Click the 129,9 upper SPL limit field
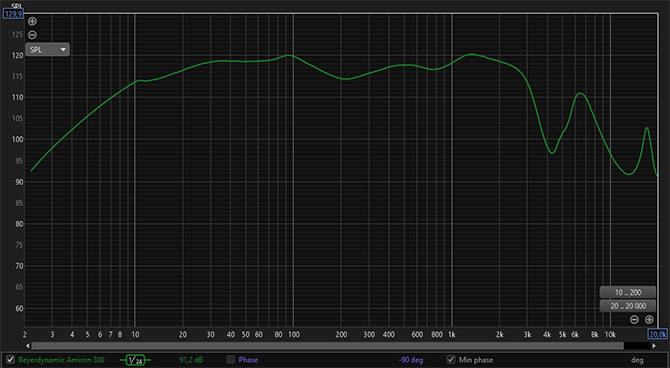Image resolution: width=670 pixels, height=368 pixels. (x=13, y=14)
